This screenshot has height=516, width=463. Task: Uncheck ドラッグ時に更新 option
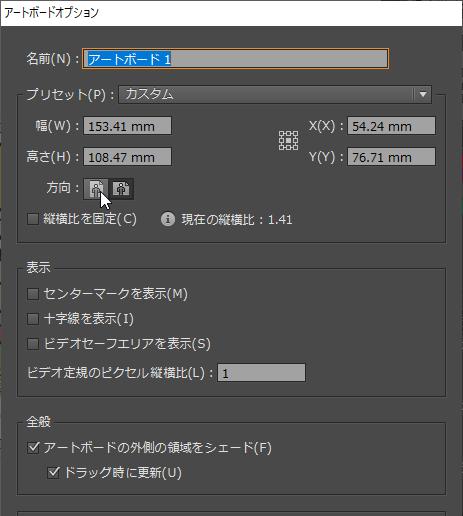point(53,473)
